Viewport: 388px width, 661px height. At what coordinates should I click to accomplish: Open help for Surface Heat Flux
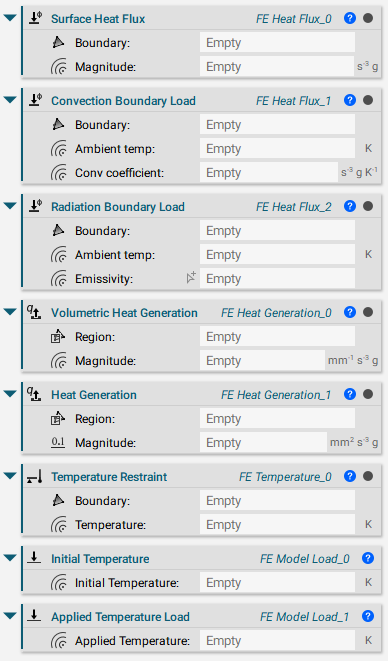(350, 18)
